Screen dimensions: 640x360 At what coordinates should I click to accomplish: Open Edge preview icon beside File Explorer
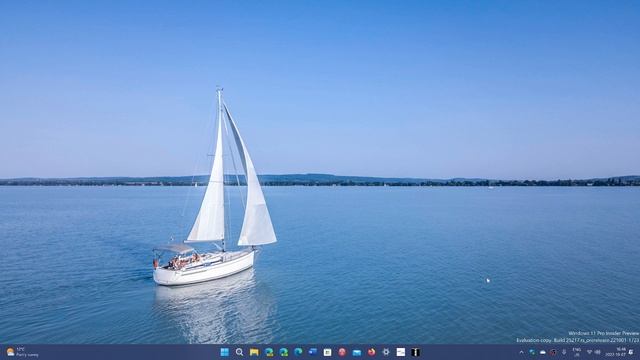(x=269, y=352)
